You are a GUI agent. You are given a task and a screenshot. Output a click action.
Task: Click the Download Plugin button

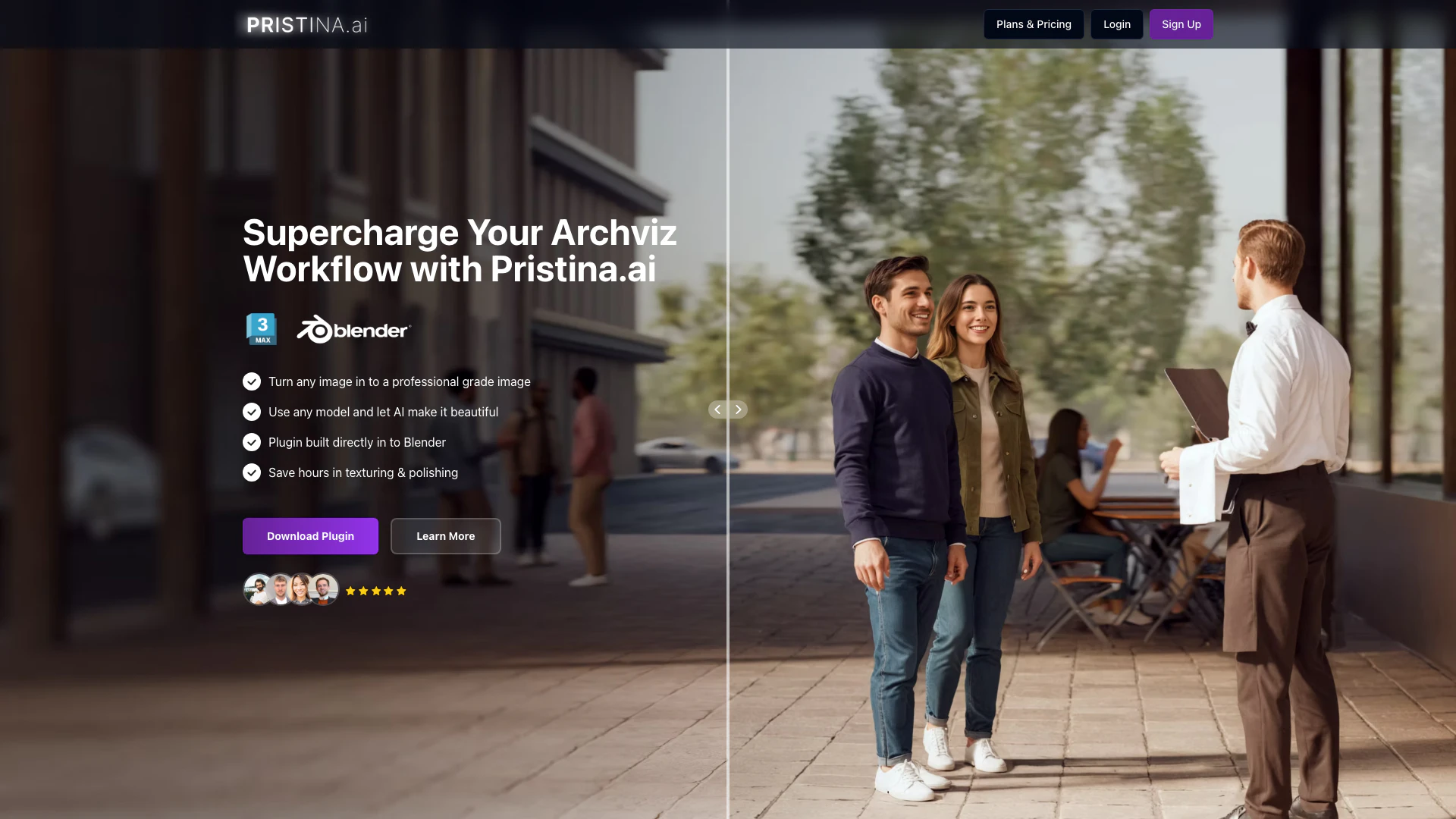coord(310,536)
